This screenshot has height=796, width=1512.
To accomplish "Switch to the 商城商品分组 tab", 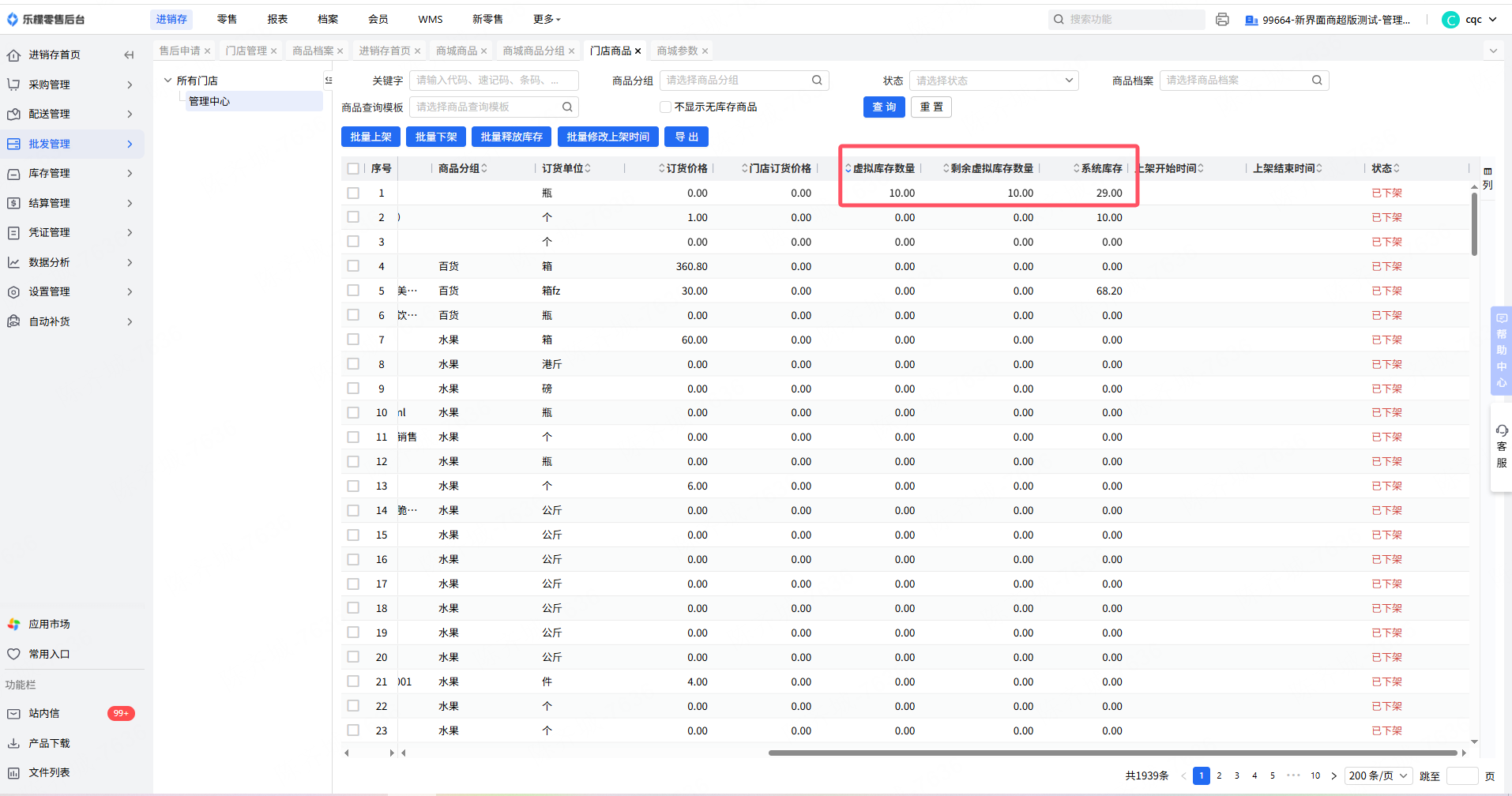I will (533, 51).
